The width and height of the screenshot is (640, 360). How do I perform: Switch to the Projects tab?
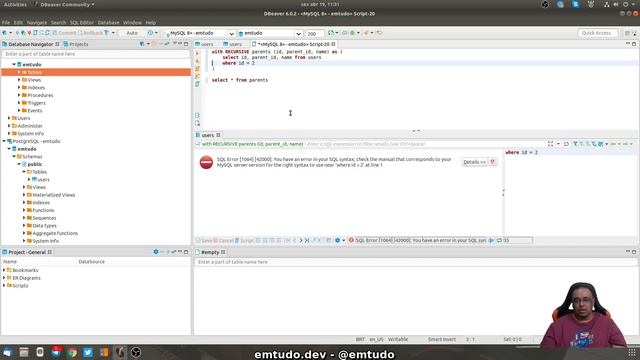76,44
